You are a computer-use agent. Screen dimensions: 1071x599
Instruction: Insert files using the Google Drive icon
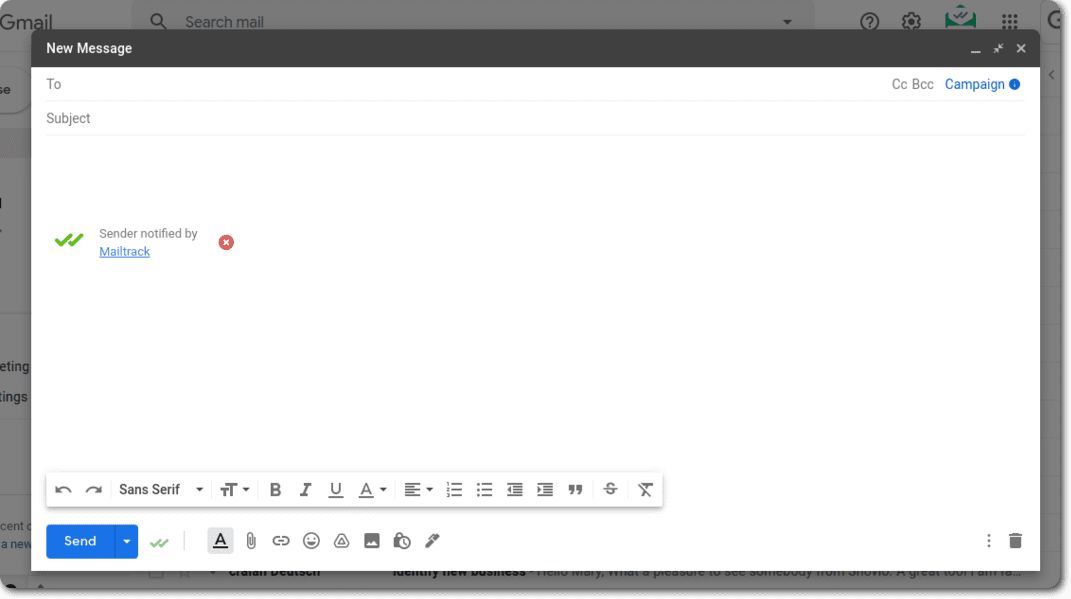(x=341, y=541)
